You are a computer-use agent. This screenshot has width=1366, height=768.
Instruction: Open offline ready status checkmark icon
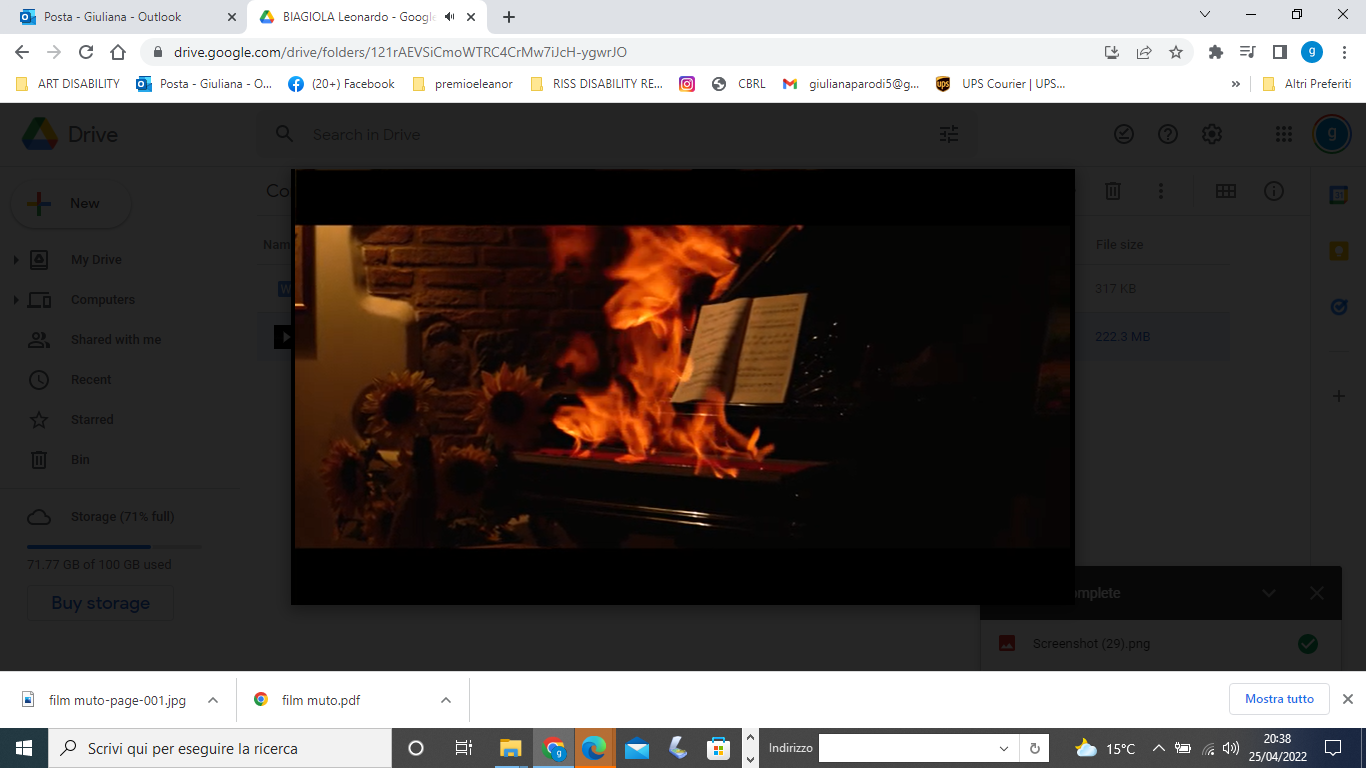(x=1124, y=134)
